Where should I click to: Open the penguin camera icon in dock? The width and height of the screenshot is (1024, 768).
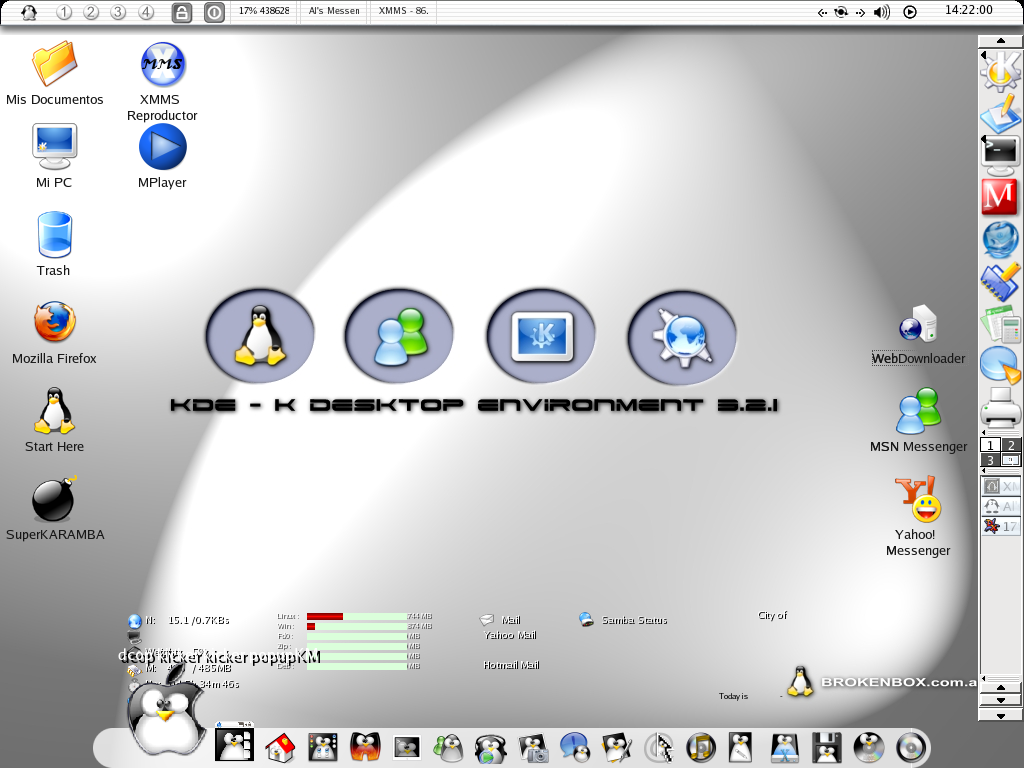tap(534, 748)
